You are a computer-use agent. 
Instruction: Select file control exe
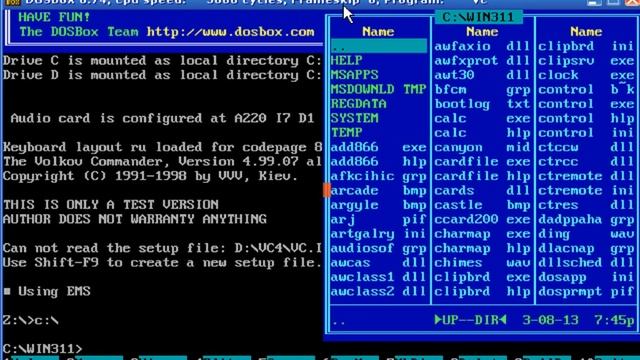coord(586,104)
